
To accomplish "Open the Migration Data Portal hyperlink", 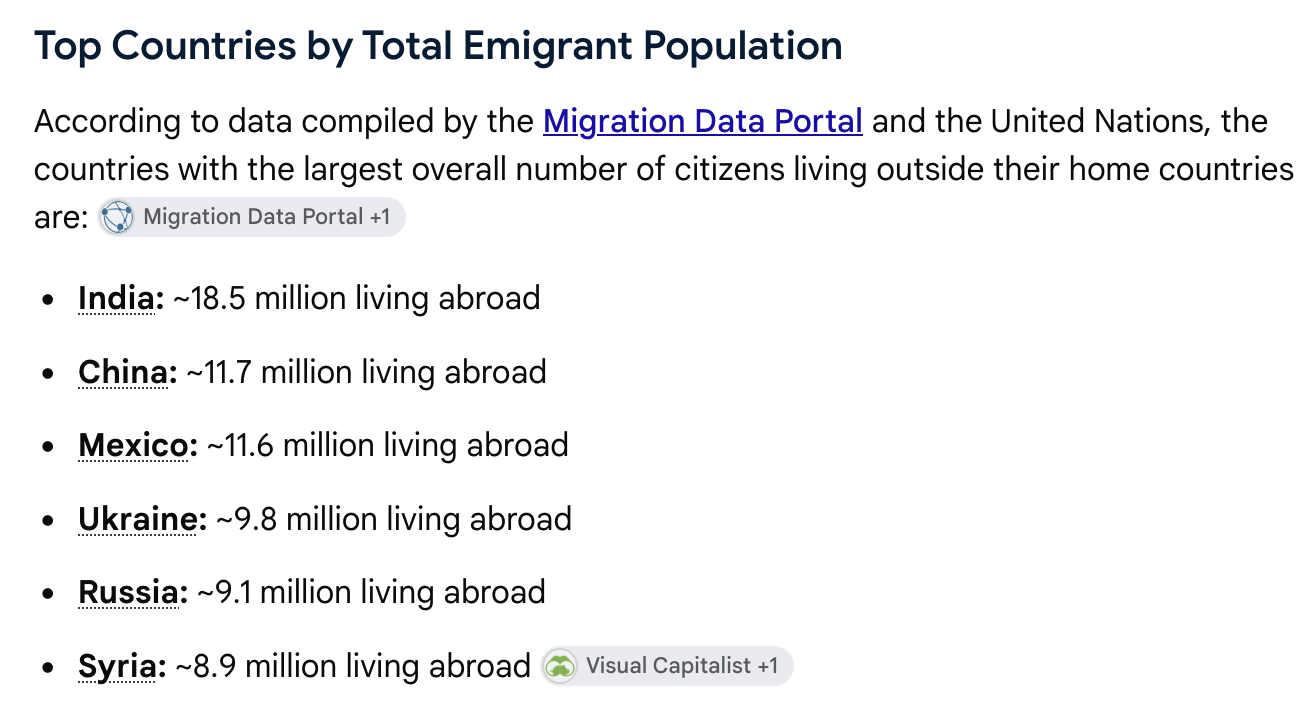I will [703, 122].
